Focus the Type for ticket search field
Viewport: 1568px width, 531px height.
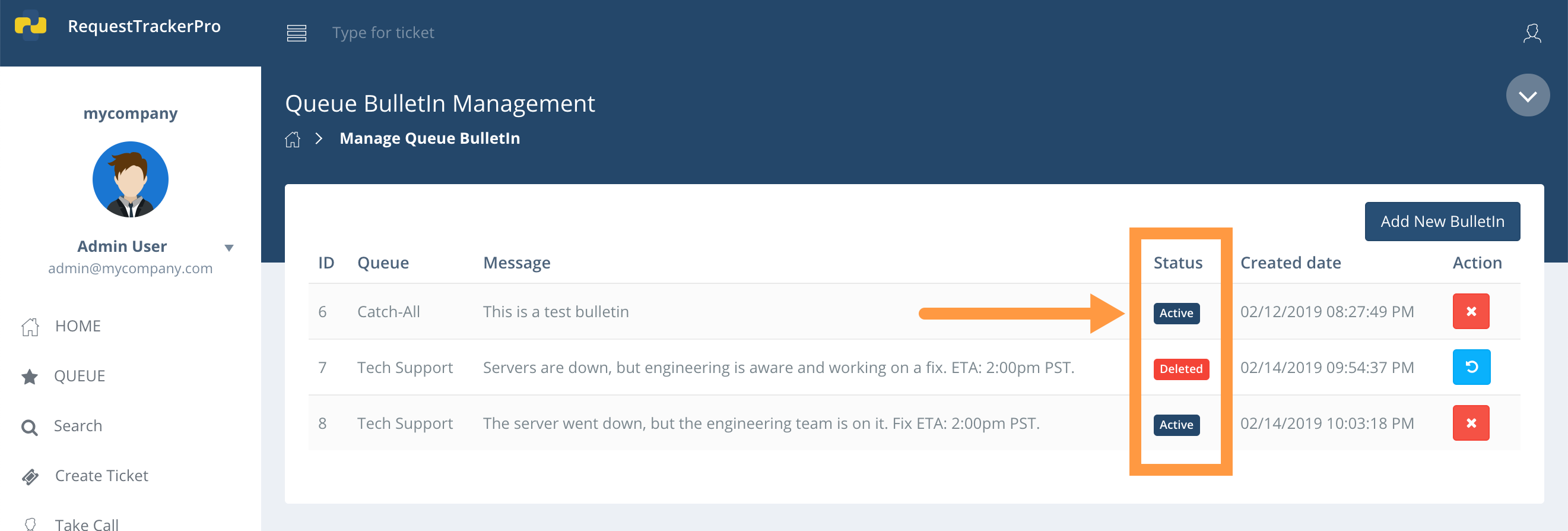click(383, 33)
